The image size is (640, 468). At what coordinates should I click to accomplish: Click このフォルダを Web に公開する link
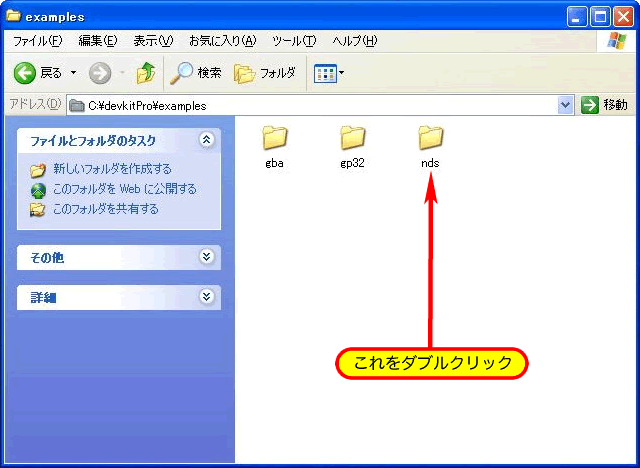coord(125,189)
